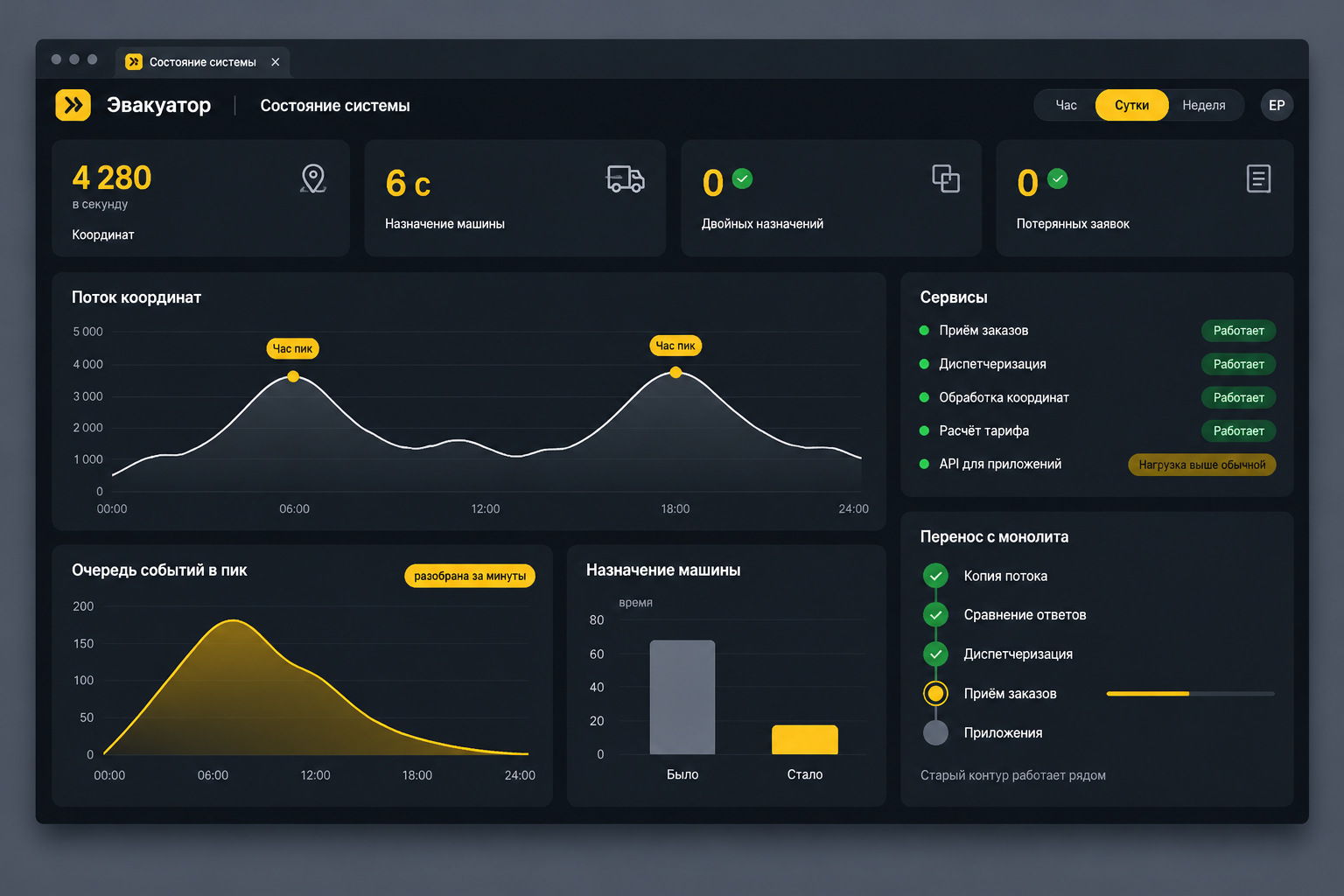The width and height of the screenshot is (1344, 896).
Task: Click the Час пик marker at 06:00
Action: 292,348
